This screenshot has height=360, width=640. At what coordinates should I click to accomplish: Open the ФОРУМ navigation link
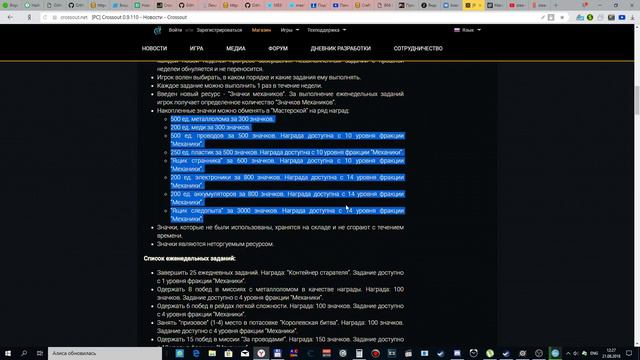tap(278, 48)
